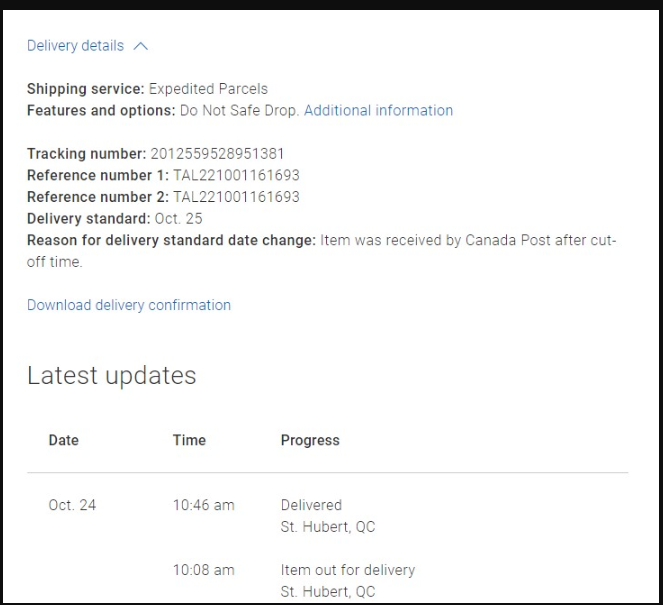
Task: Collapse the Delivery details chevron arrow
Action: click(140, 46)
